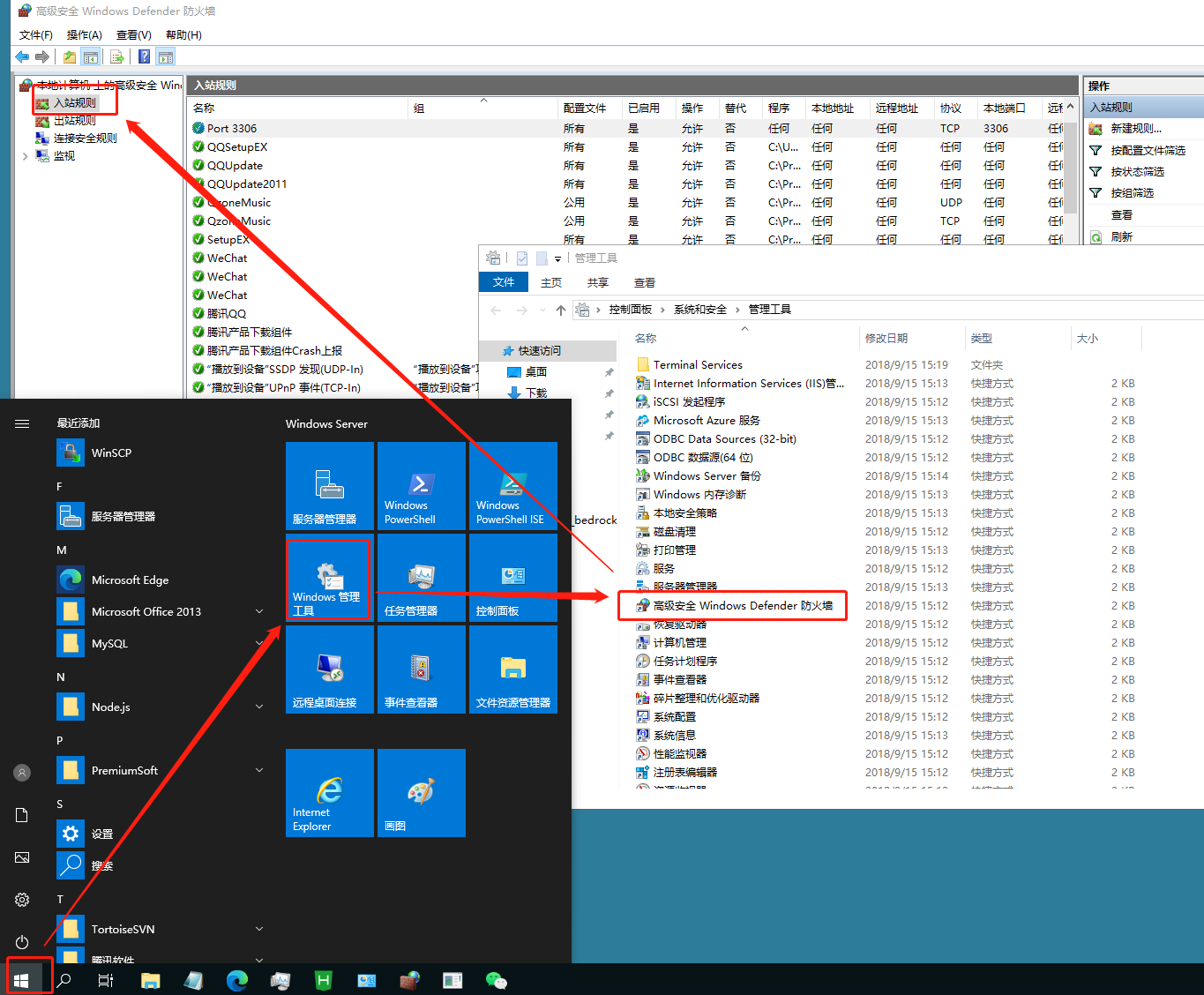Click 系统和安全 in the Explorer breadcrumb

point(700,310)
